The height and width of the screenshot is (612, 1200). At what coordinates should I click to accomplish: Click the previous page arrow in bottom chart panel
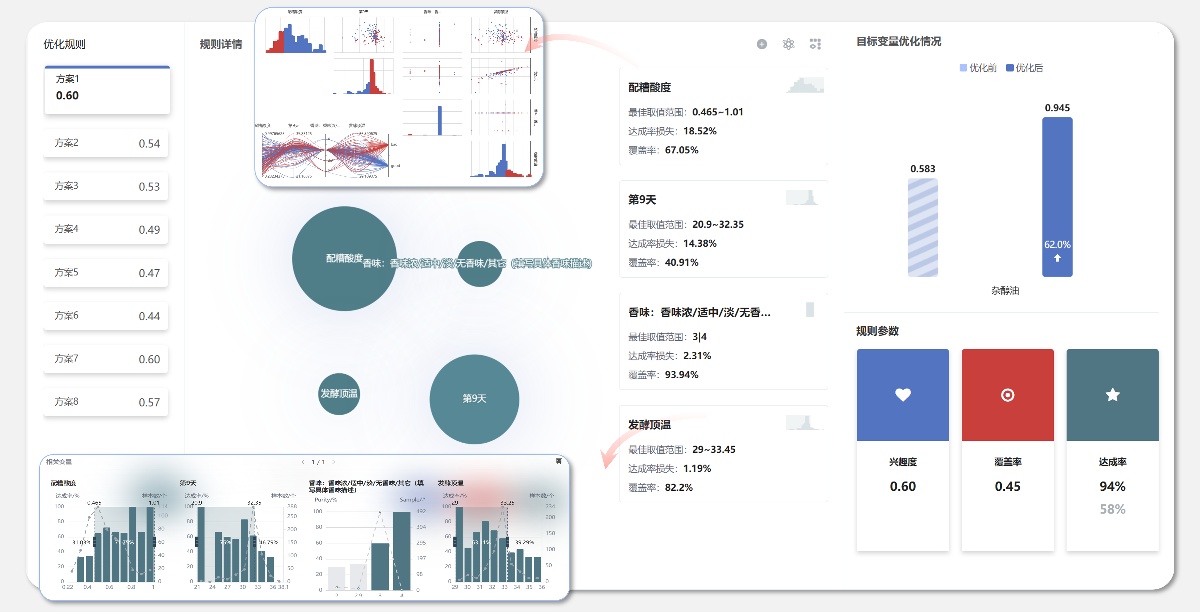[303, 462]
